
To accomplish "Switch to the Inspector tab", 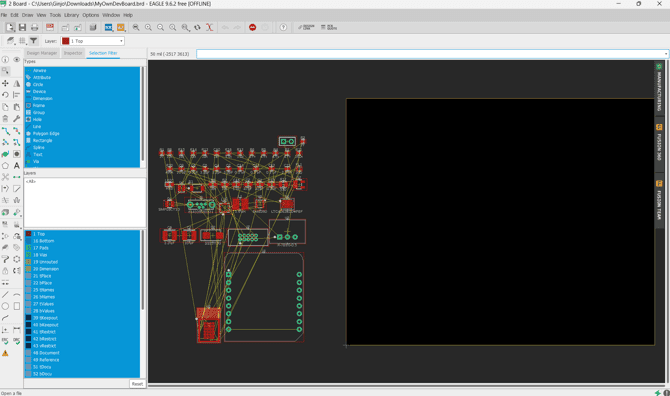I will click(x=73, y=53).
